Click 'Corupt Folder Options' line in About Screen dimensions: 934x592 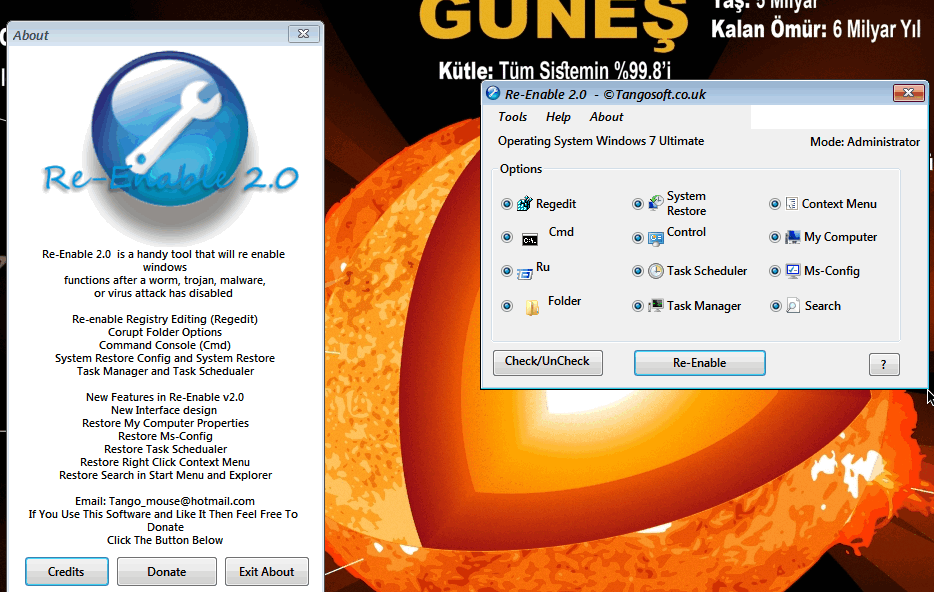click(164, 332)
